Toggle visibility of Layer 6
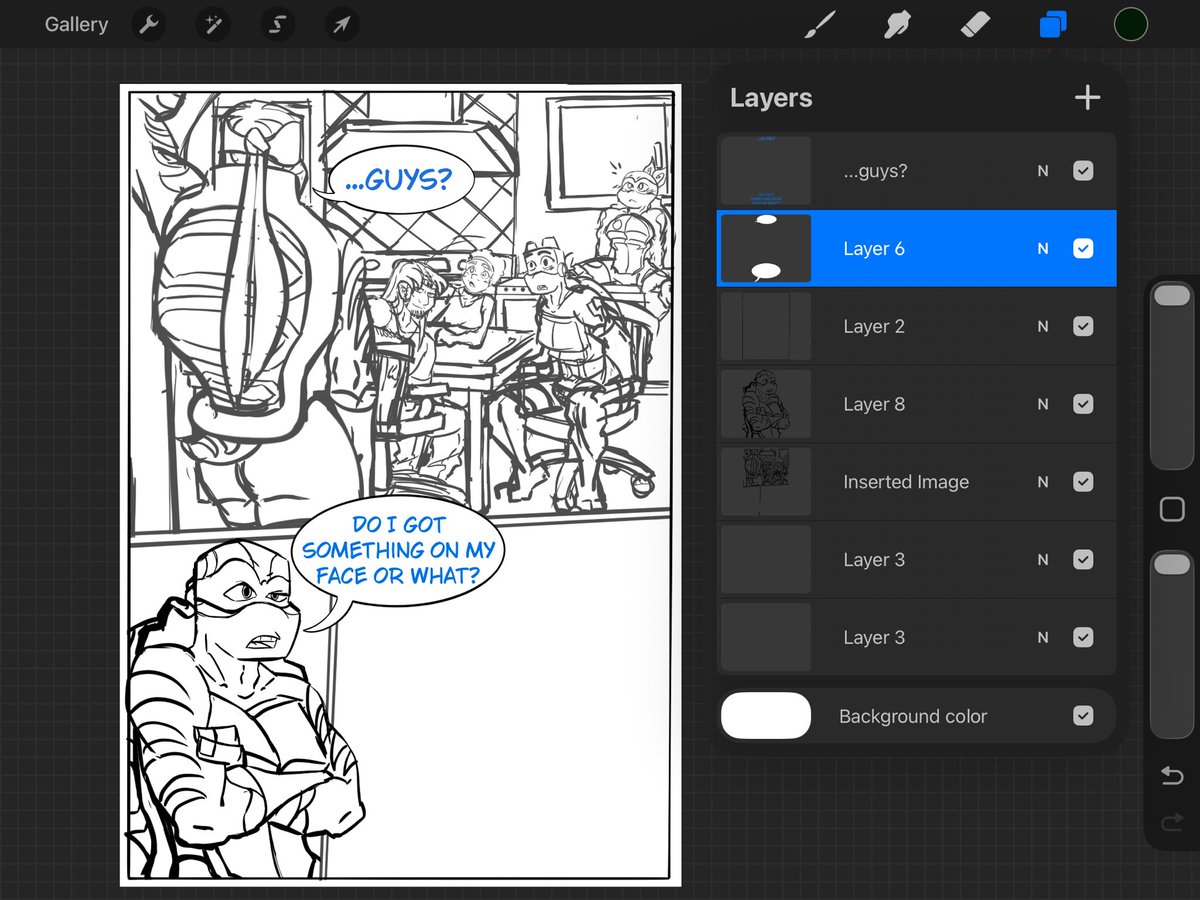 1083,249
